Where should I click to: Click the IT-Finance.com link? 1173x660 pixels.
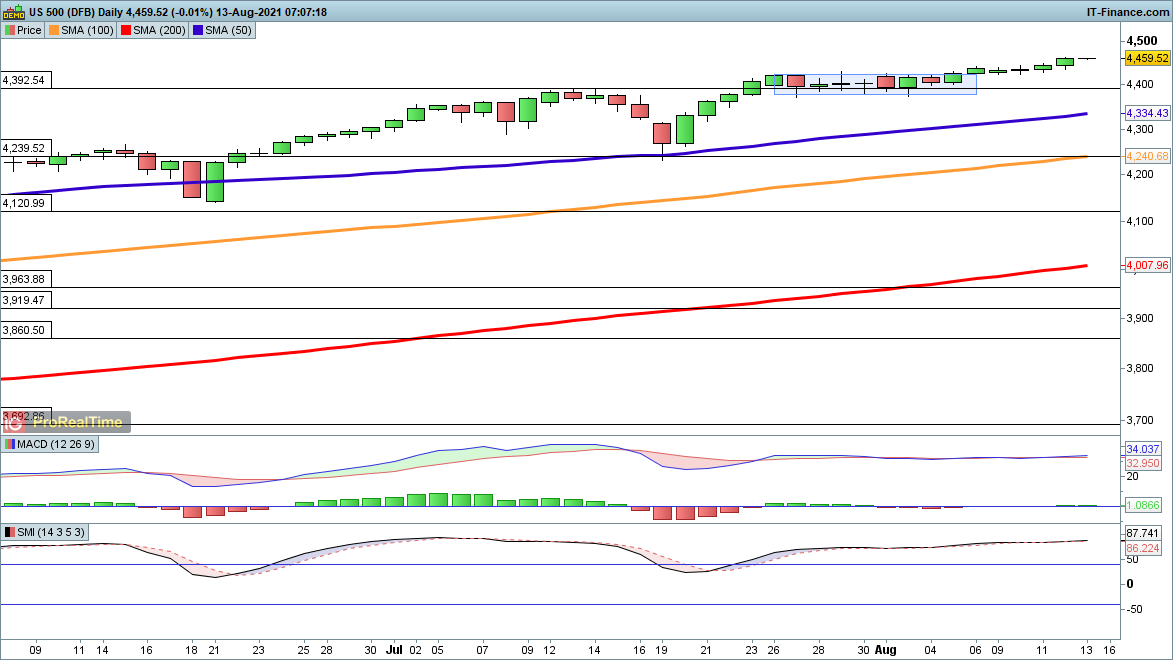coord(1127,12)
